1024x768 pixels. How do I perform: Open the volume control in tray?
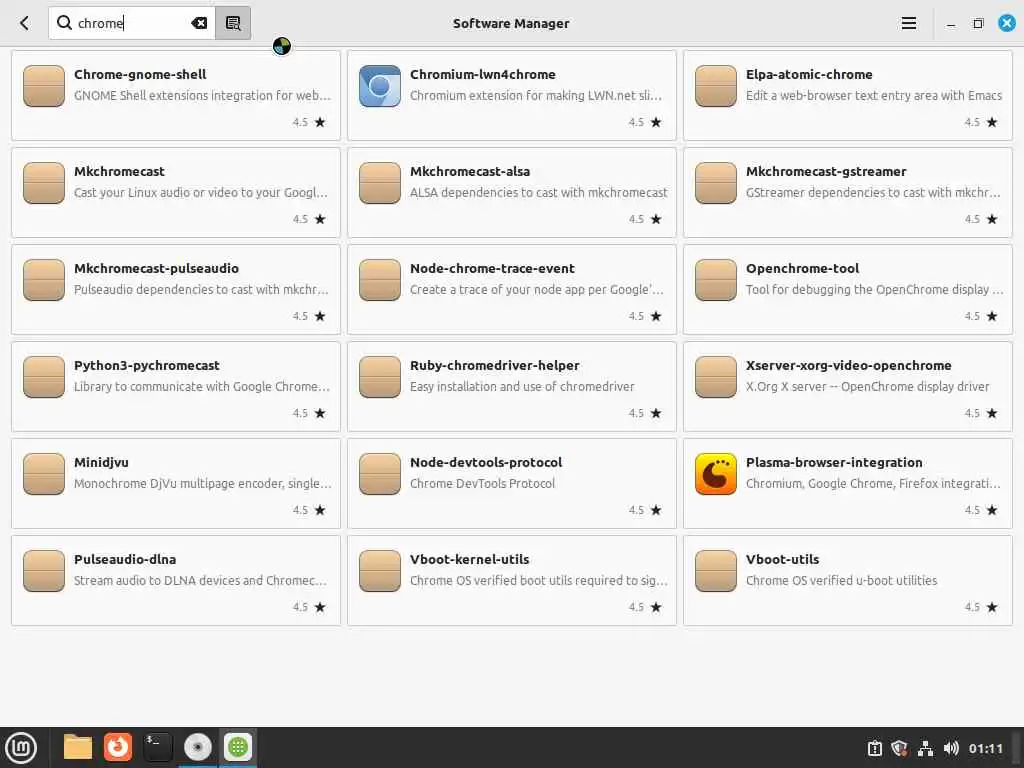(951, 748)
